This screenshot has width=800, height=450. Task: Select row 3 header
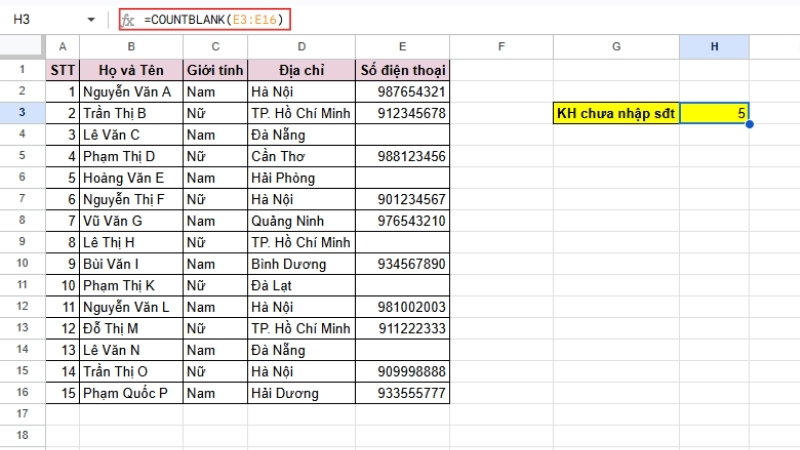tap(22, 113)
